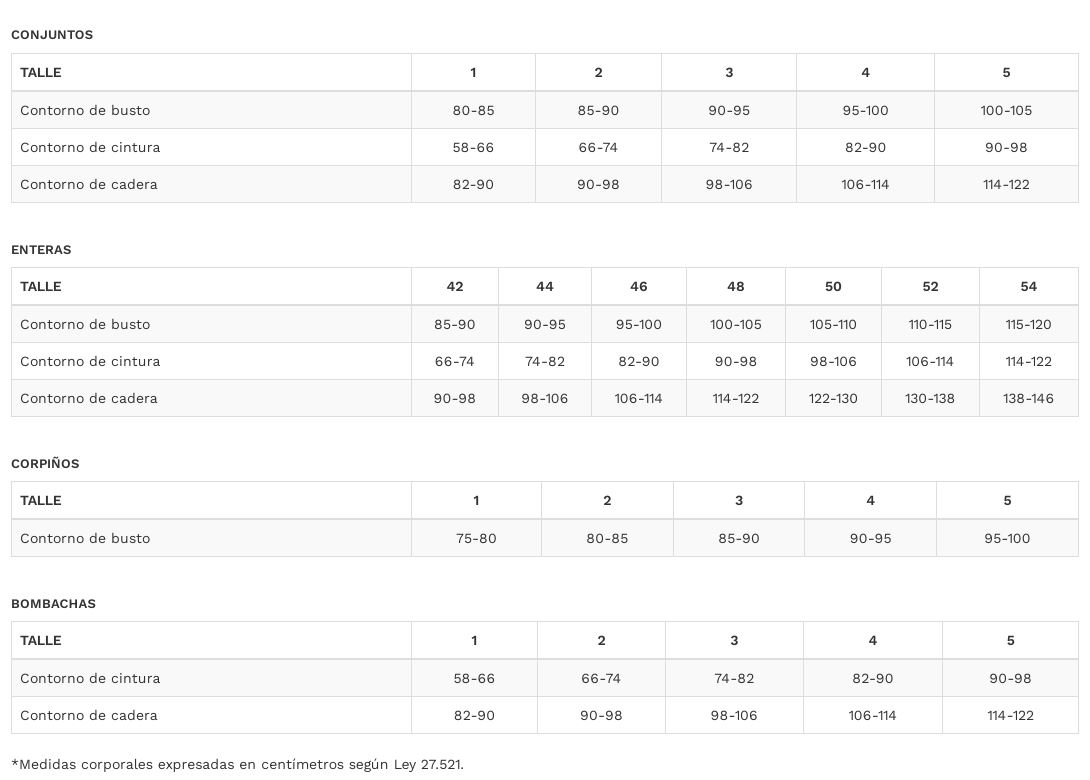Click the 138-146 hip value in Enteras
Screen dimensions: 1090x780
pos(1028,399)
